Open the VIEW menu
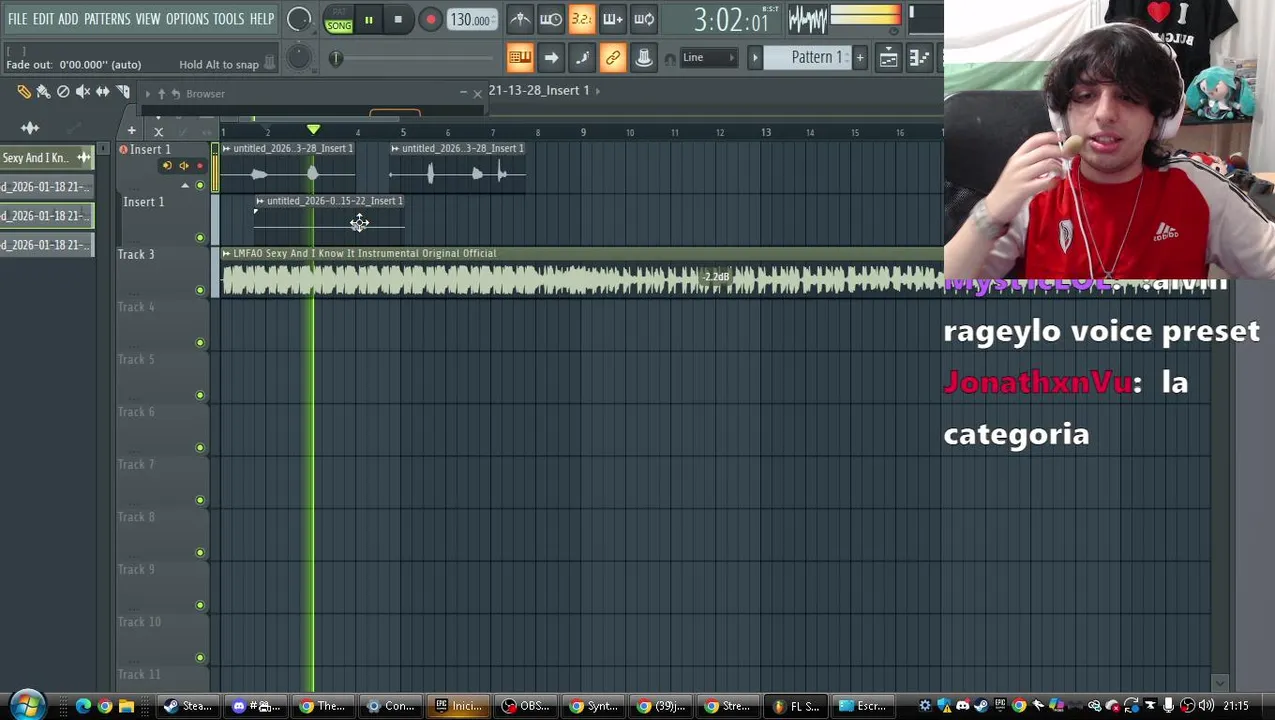This screenshot has height=720, width=1275. click(x=148, y=19)
